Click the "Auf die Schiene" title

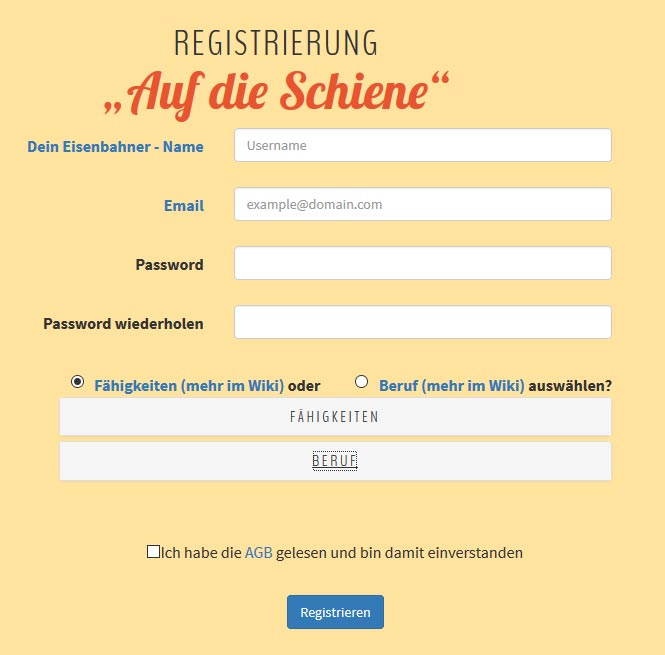(x=276, y=92)
